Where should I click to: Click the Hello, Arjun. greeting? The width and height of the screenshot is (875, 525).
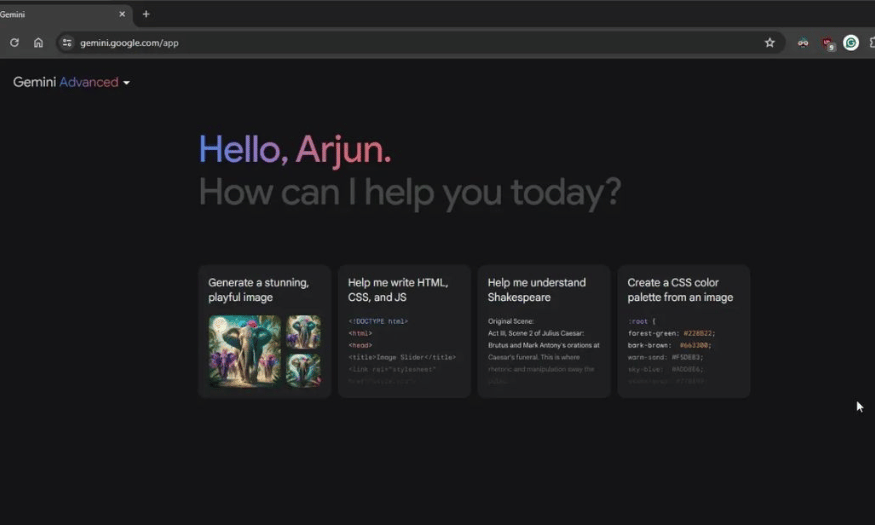click(x=295, y=150)
